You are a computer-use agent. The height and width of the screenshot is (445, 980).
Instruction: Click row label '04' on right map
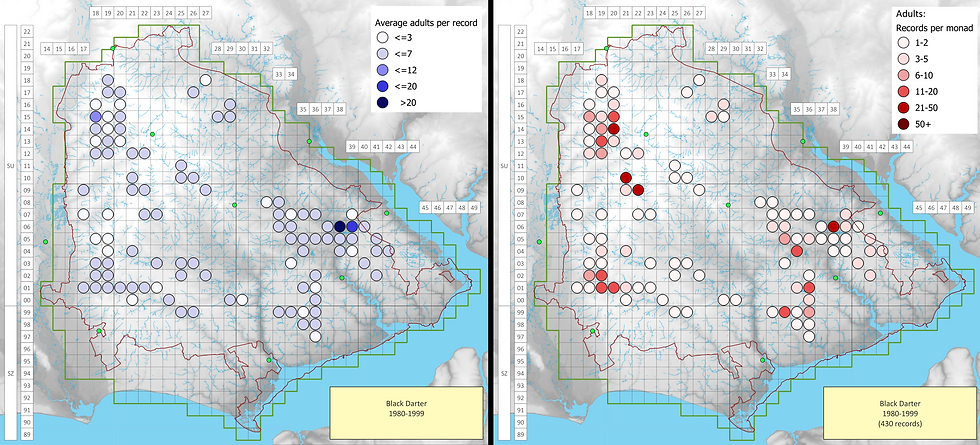click(x=521, y=251)
